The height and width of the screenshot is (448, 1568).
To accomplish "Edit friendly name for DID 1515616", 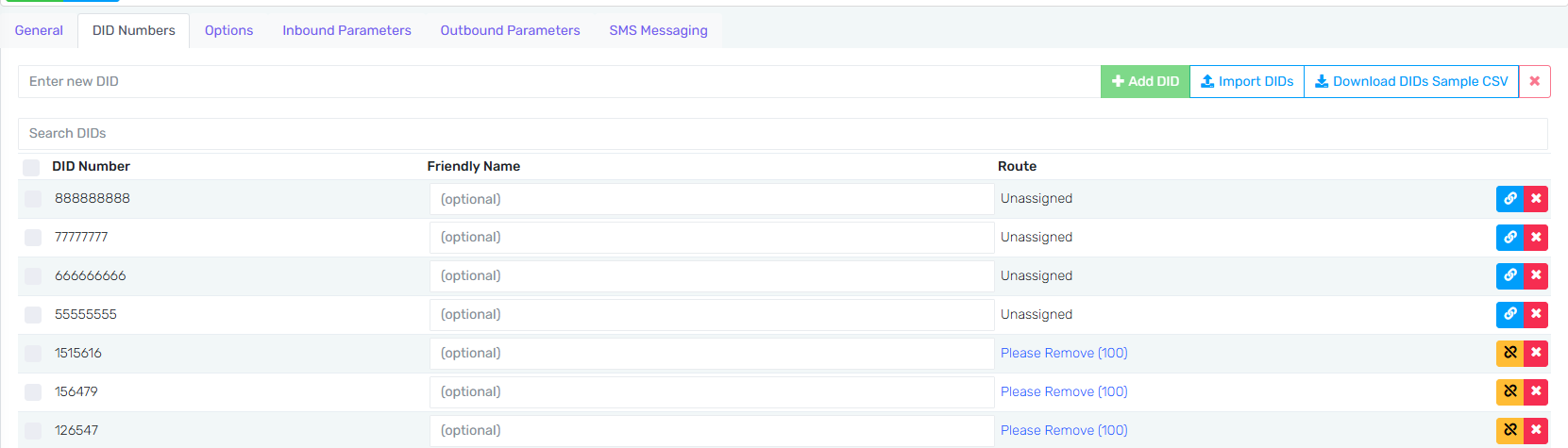I will pyautogui.click(x=712, y=354).
